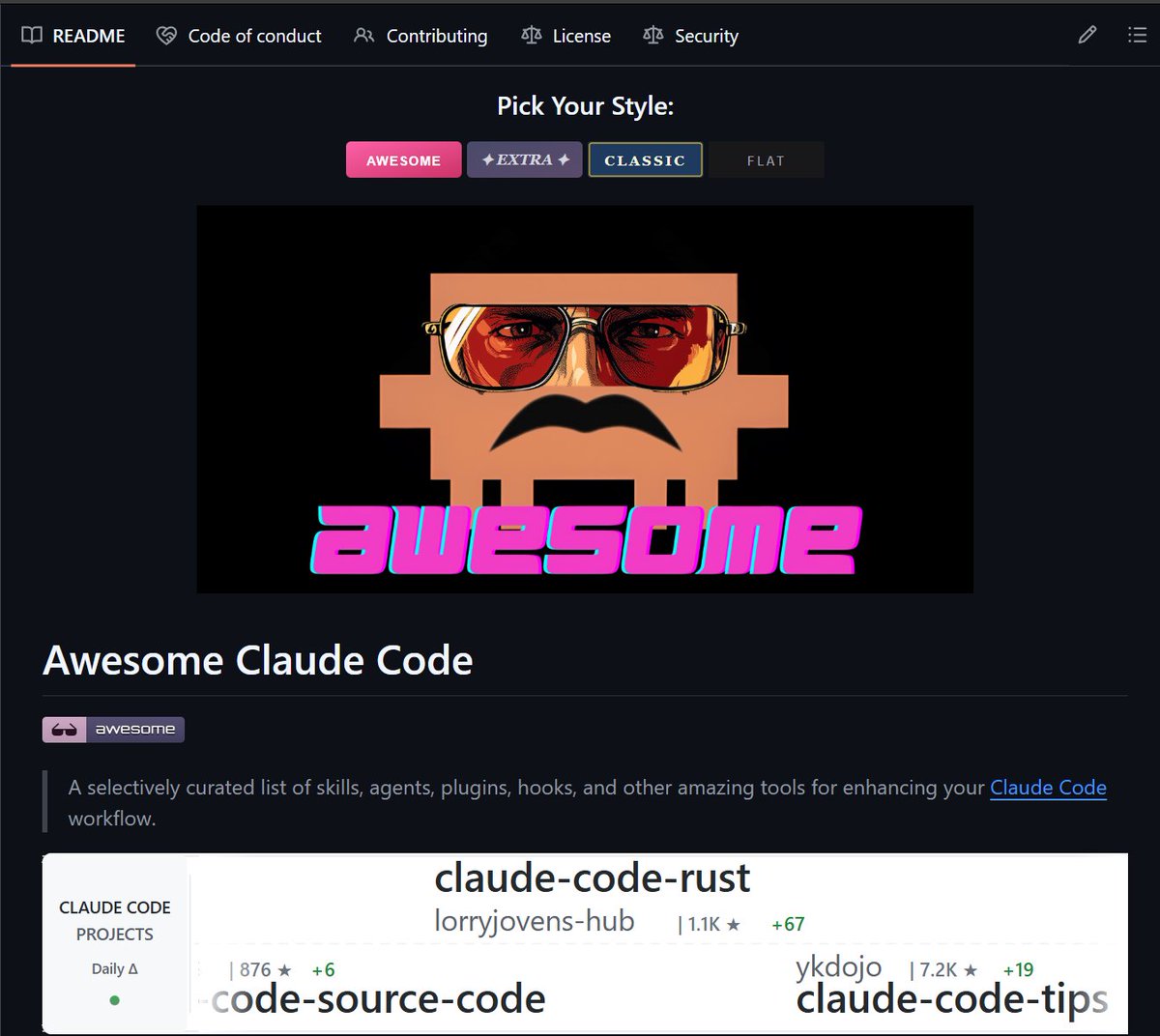Image resolution: width=1160 pixels, height=1036 pixels.
Task: Click the CLAUDE CODE PROJECTS label
Action: point(114,921)
